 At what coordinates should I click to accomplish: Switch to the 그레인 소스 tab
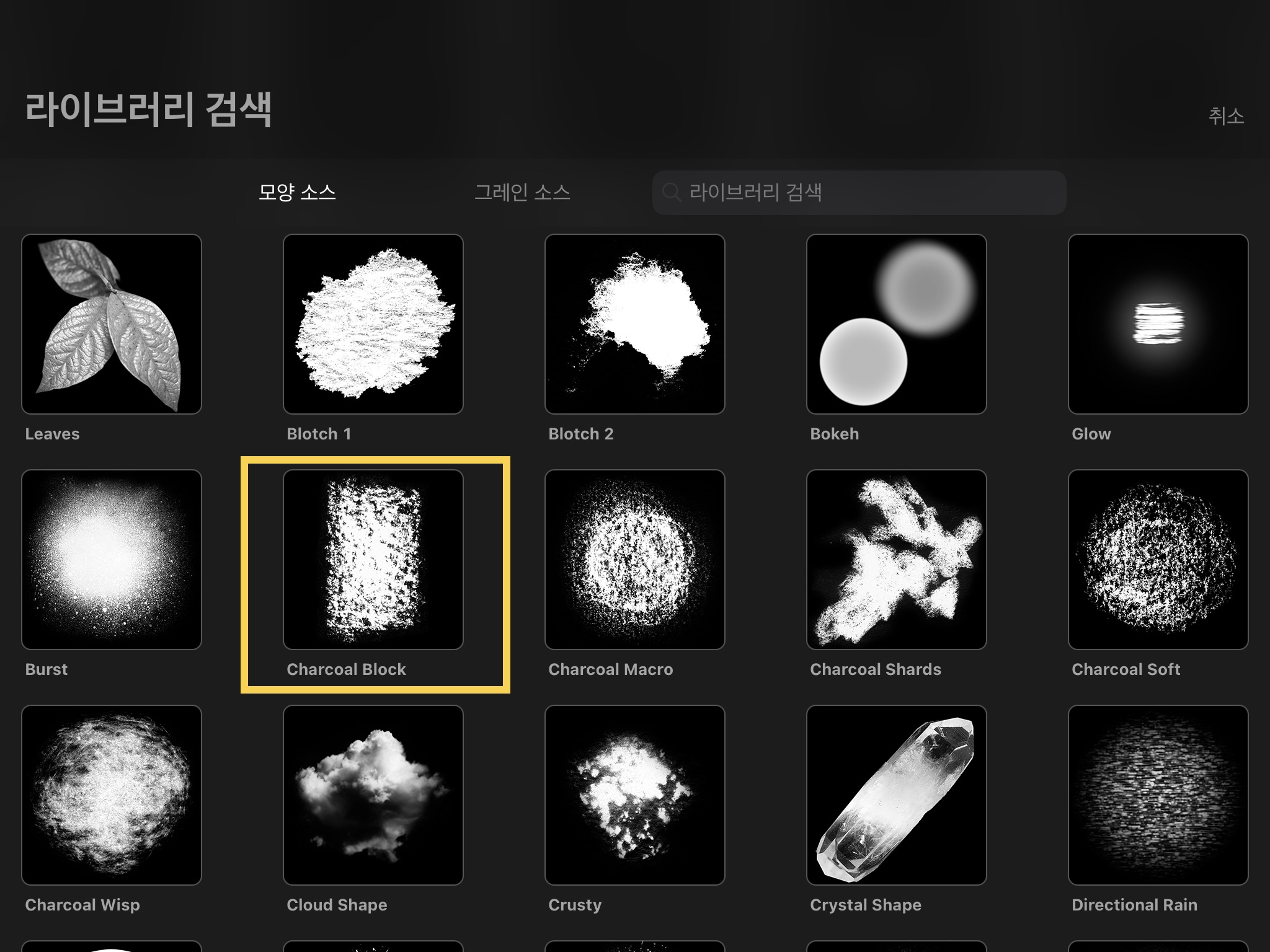(522, 192)
